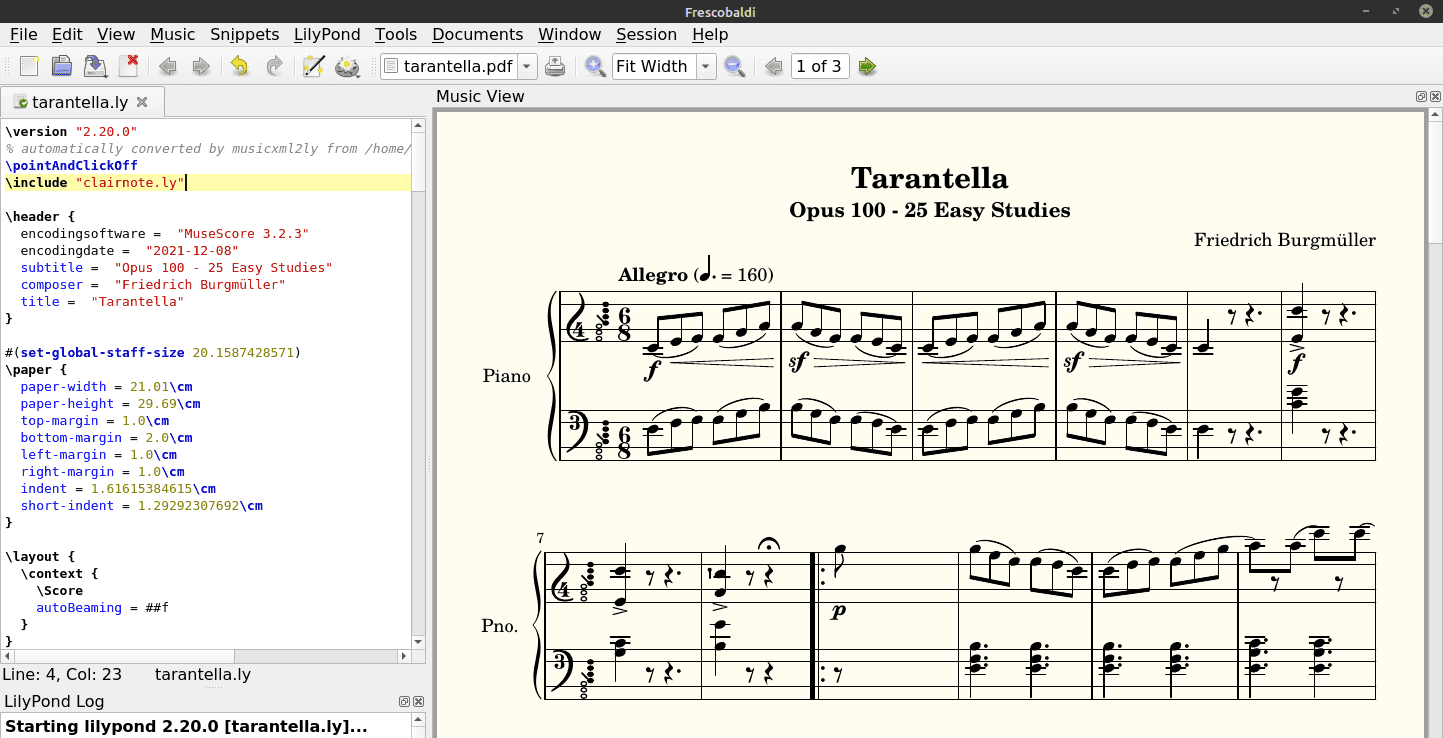
Task: Open the Fit Width zoom dropdown
Action: tap(706, 66)
